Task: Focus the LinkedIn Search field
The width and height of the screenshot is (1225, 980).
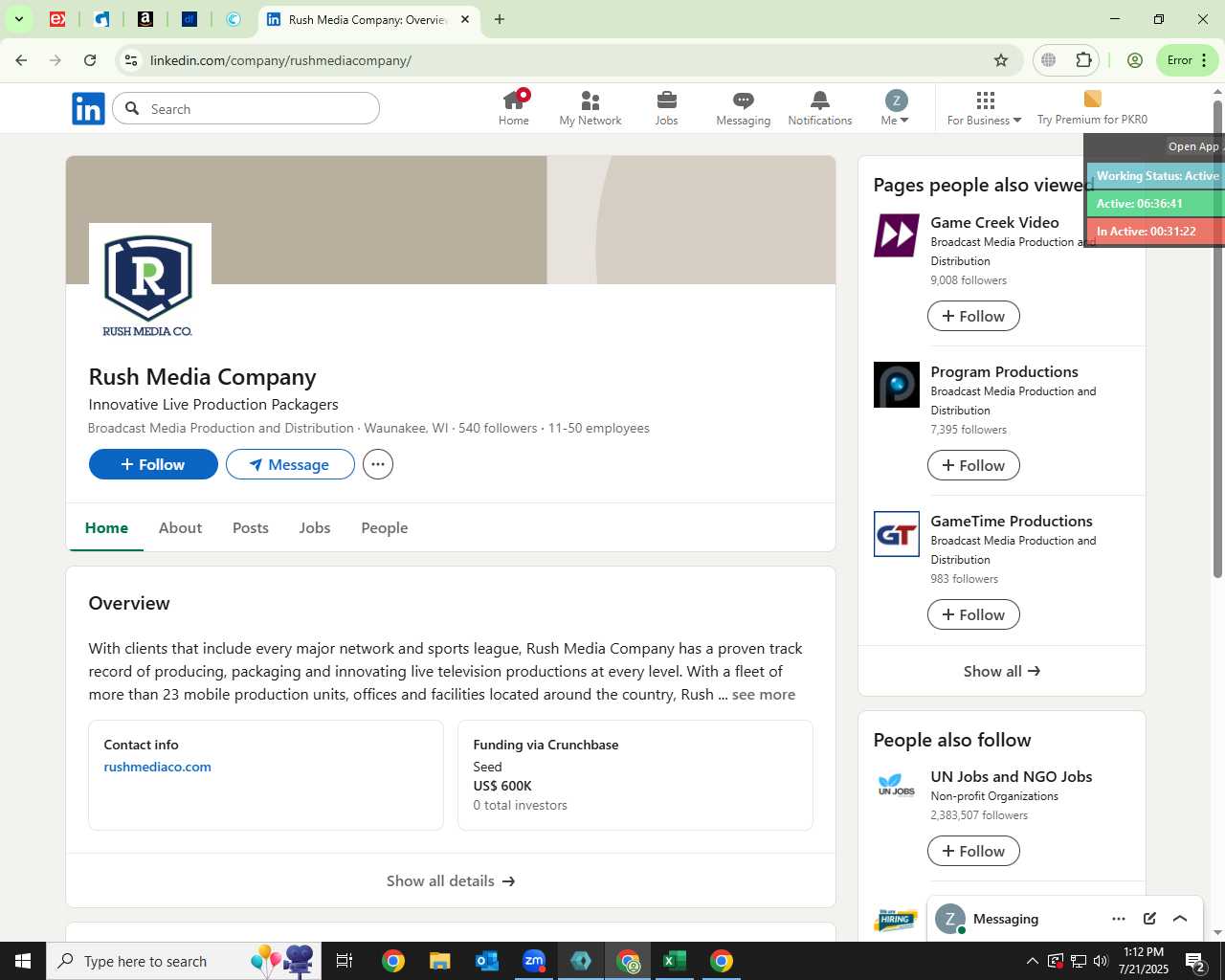Action: [x=246, y=109]
